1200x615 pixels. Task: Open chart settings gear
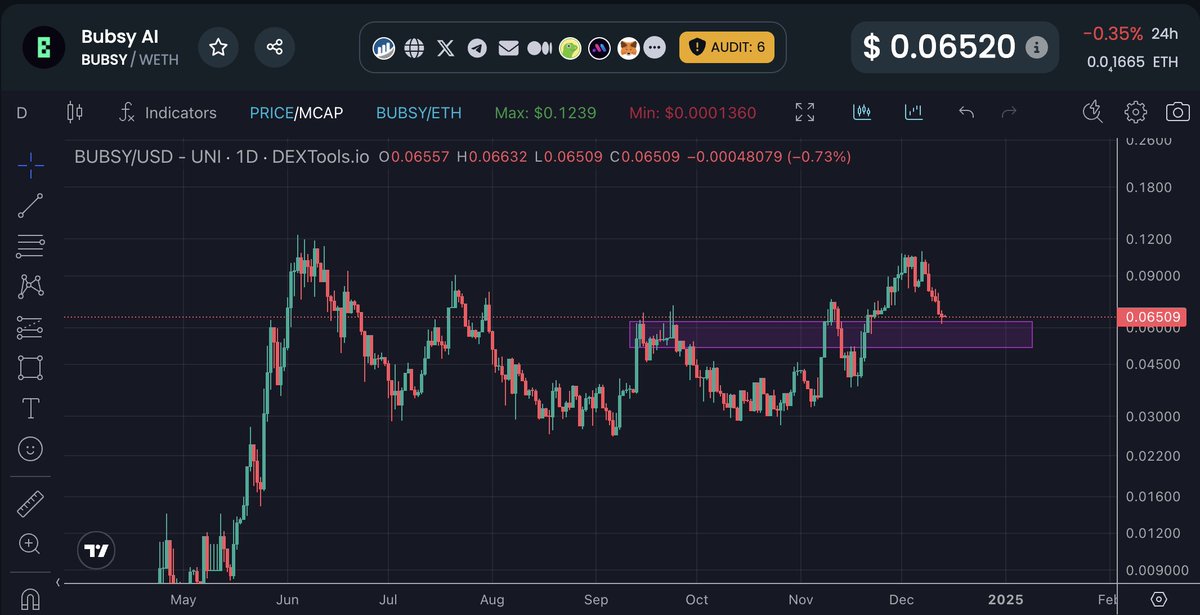click(x=1135, y=112)
